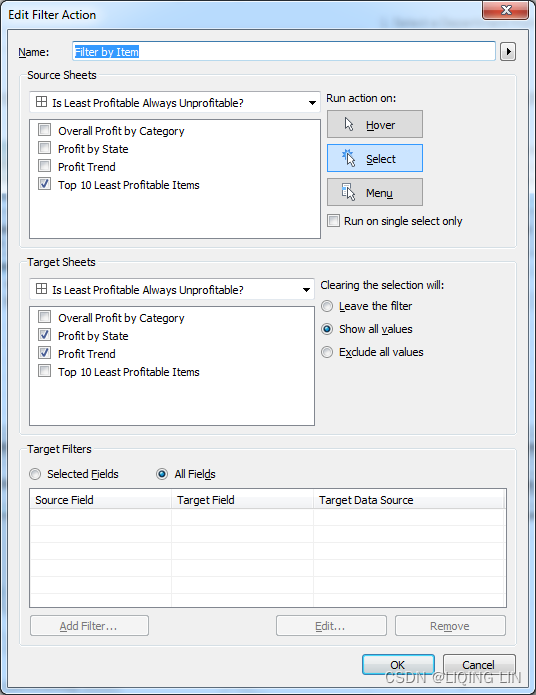Uncheck Profit by State in Target Sheets
Screen dimensions: 536x695
coord(44,335)
